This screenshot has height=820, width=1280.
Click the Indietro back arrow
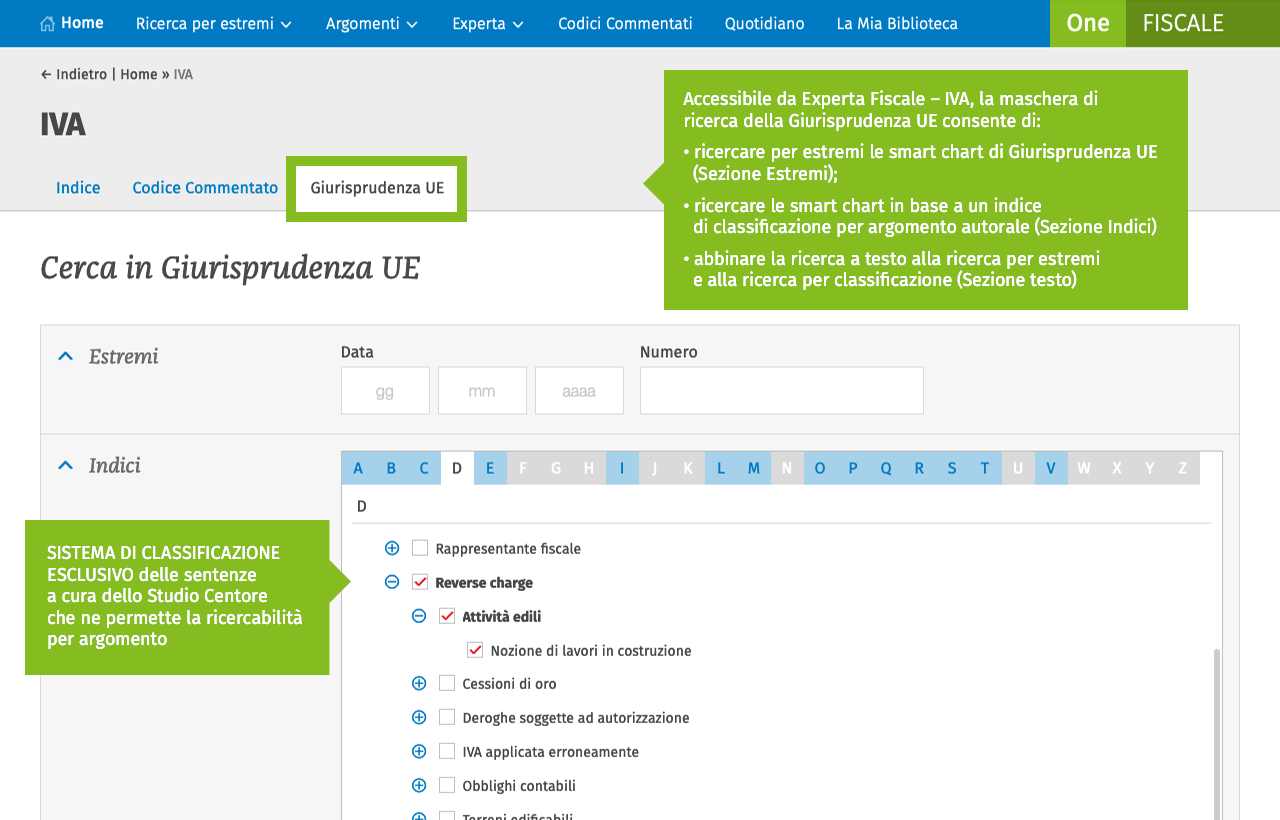(x=46, y=75)
